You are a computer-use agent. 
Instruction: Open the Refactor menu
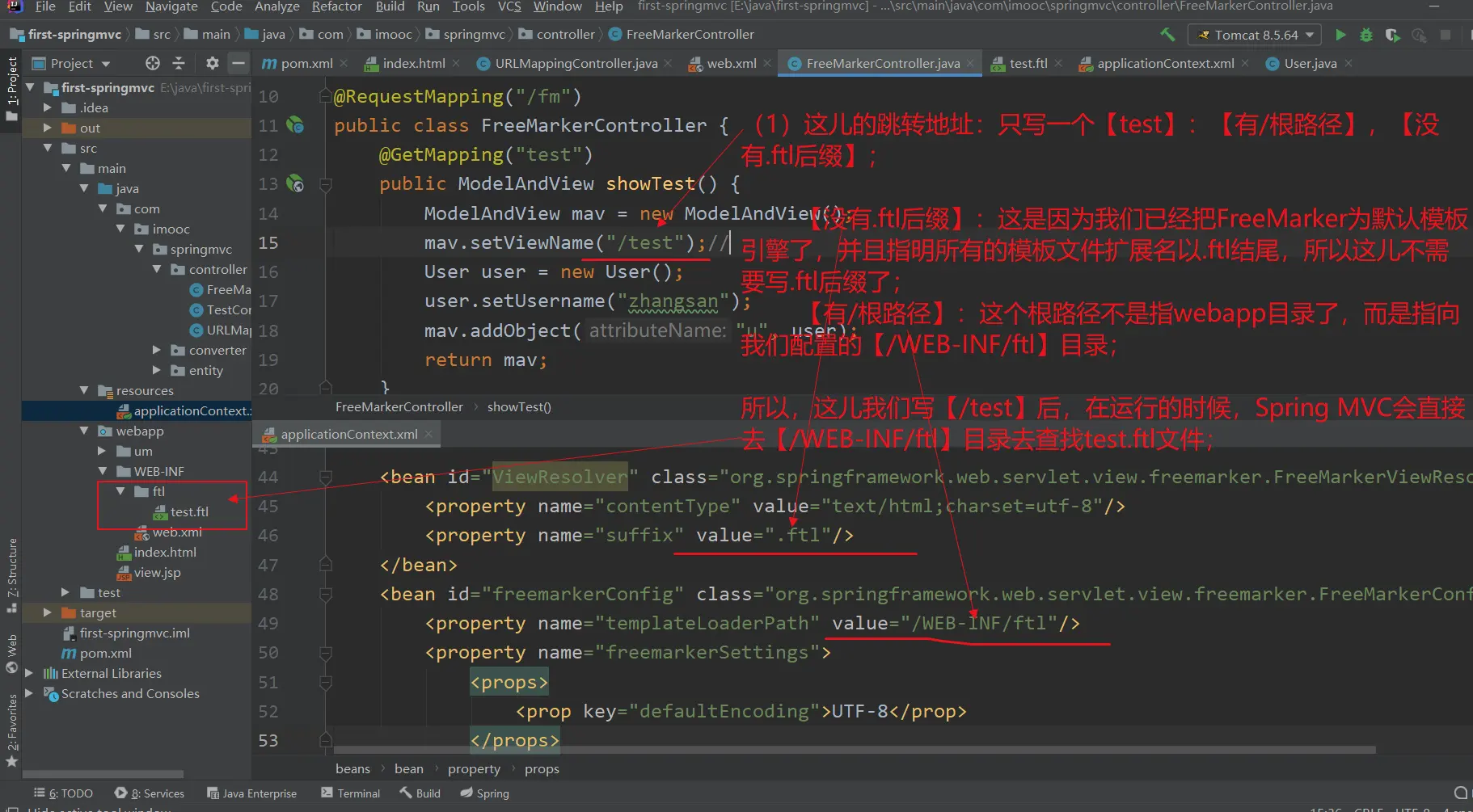pos(336,6)
